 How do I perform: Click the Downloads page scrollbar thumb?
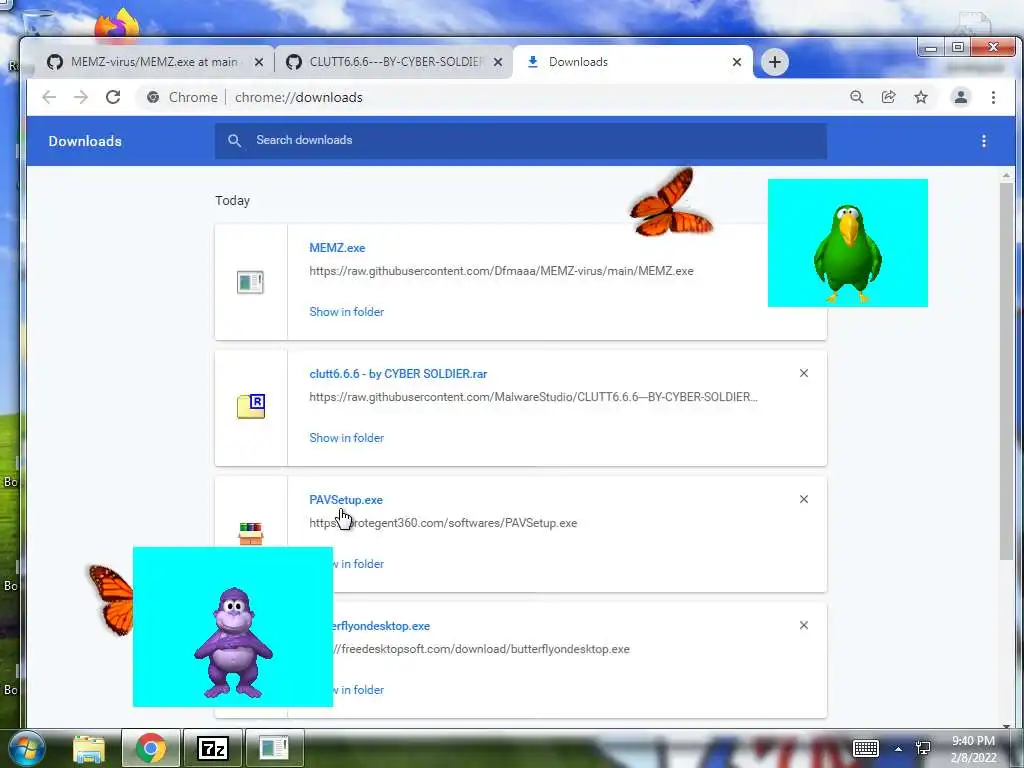(1006, 371)
